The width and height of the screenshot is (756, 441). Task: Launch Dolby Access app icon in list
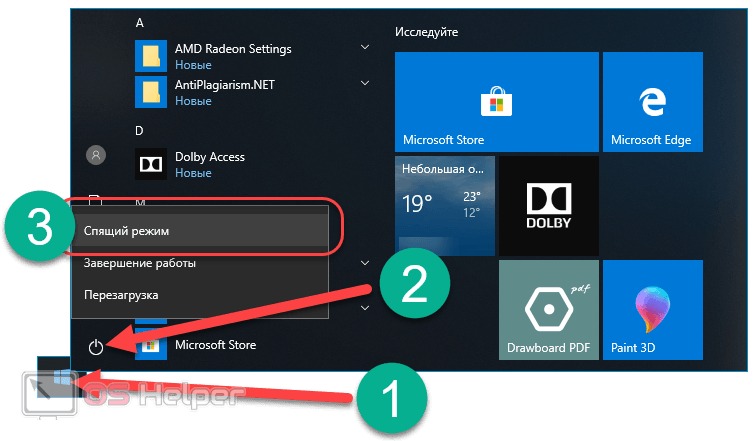151,164
